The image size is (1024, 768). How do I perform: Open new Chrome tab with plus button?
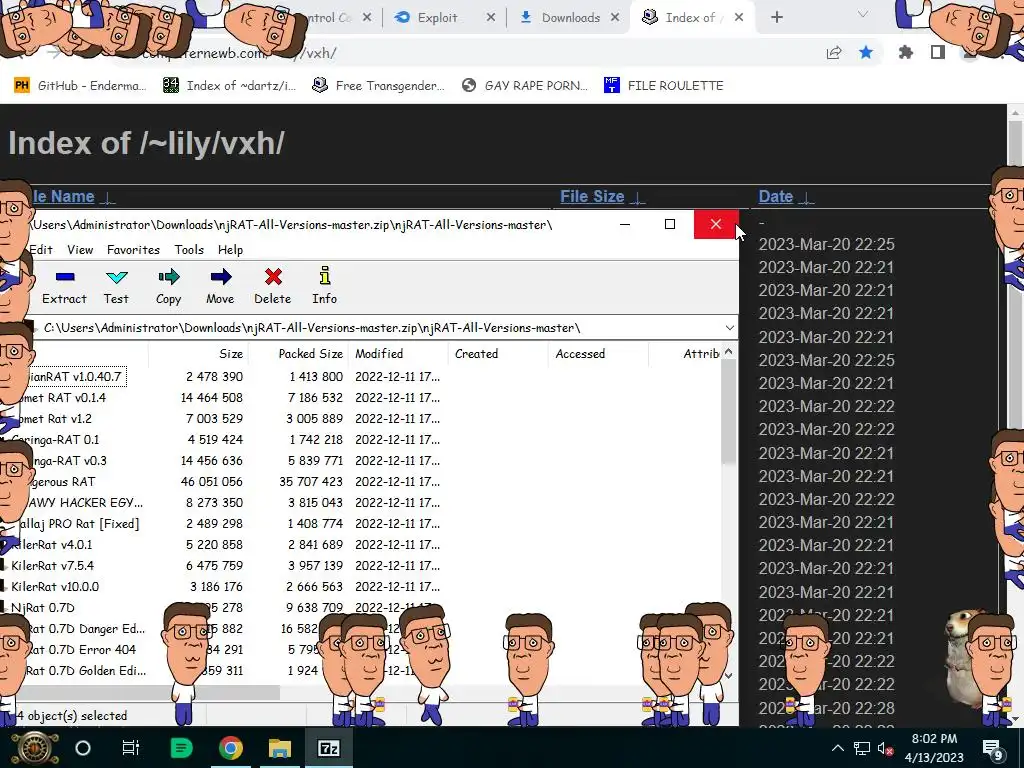(x=776, y=18)
